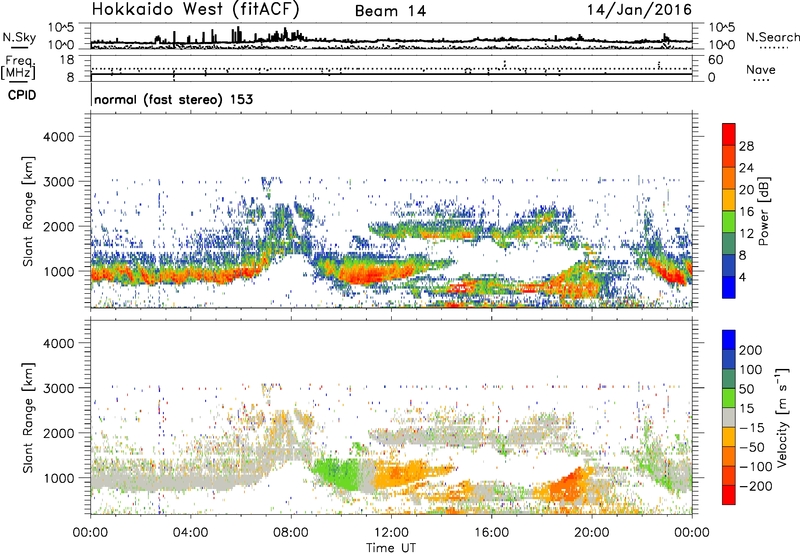Click '3000' on the velocity panel range axis
The image size is (800, 554).
(59, 388)
